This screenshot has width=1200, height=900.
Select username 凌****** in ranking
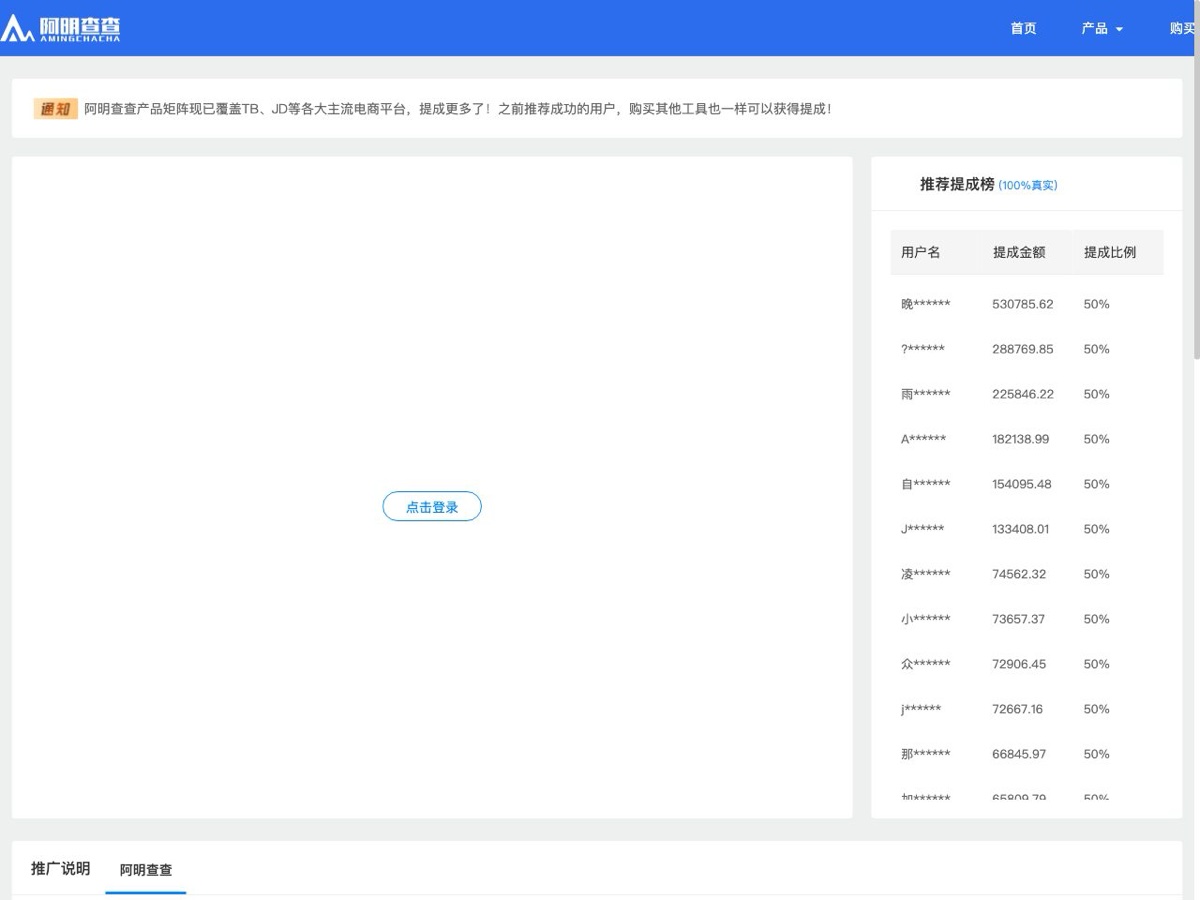click(925, 574)
